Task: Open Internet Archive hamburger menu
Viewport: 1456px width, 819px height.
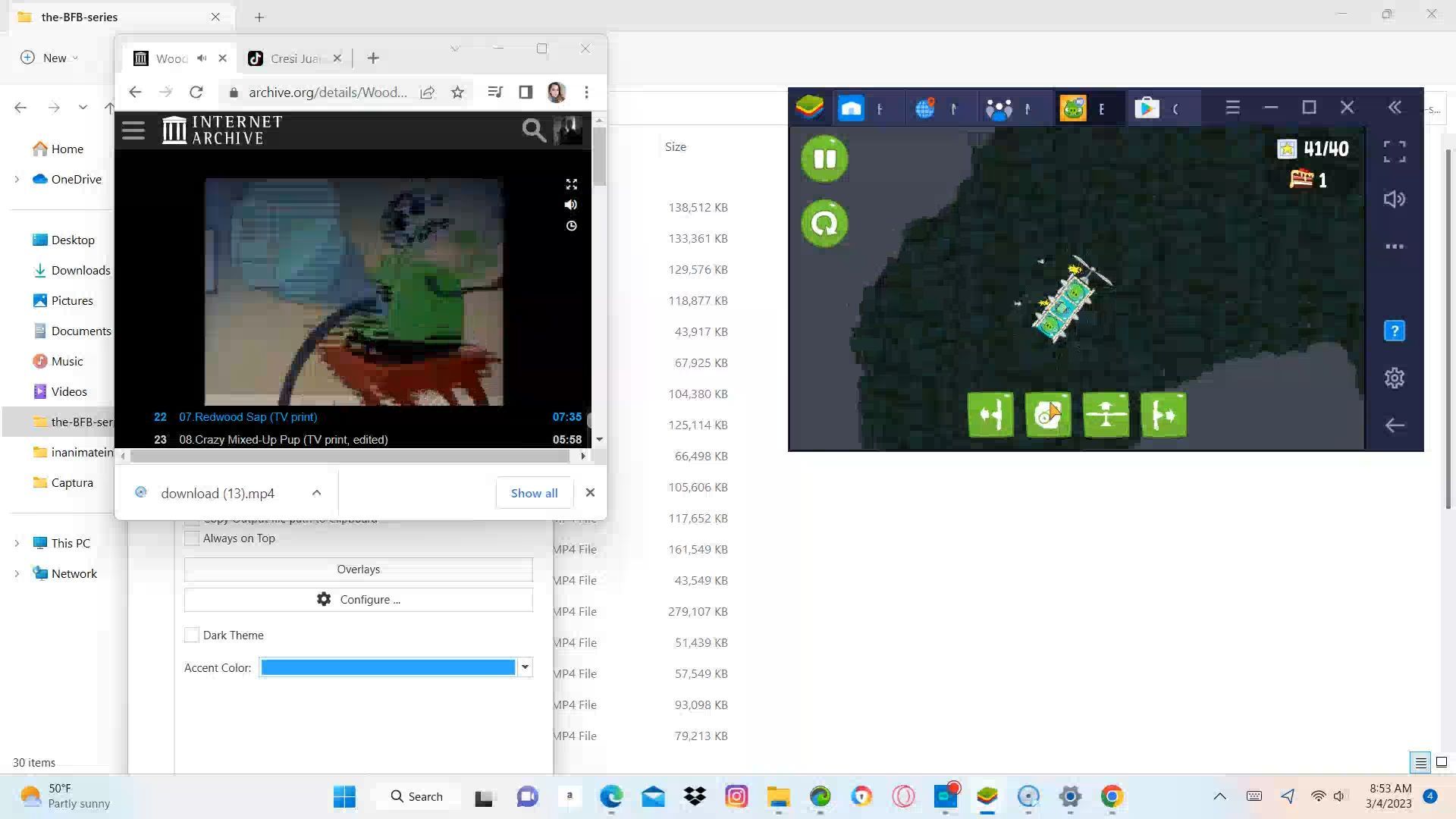Action: [x=133, y=130]
